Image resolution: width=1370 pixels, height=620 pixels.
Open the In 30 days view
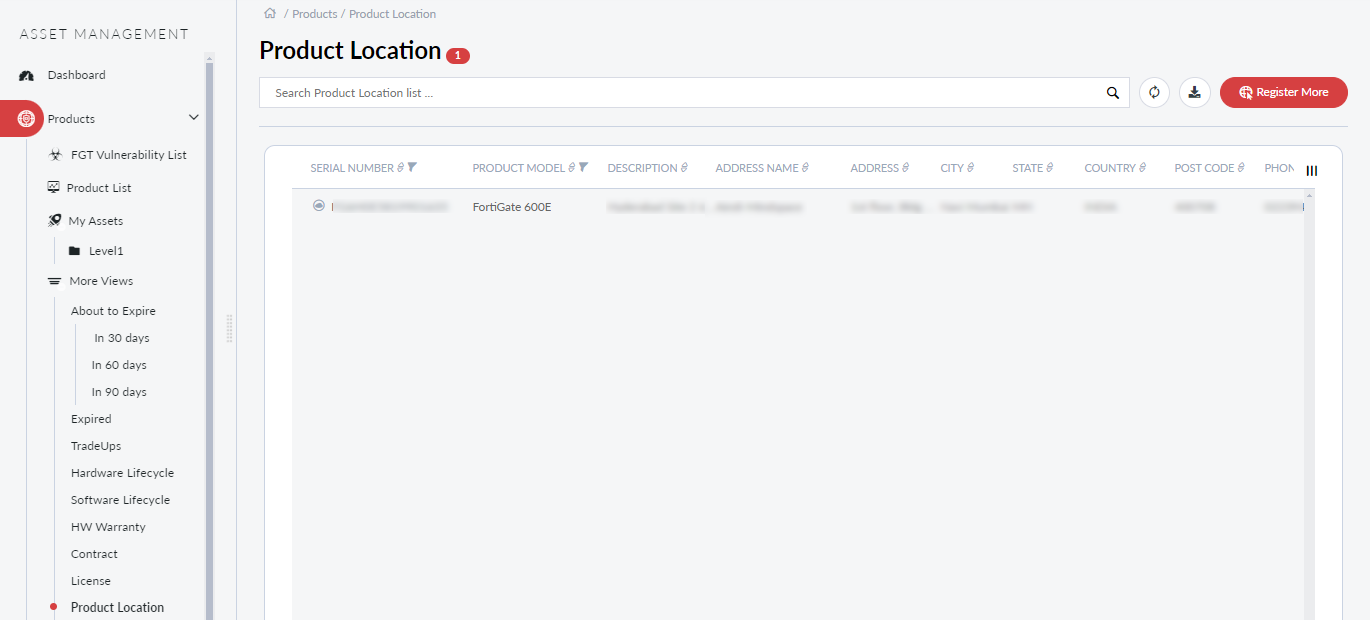(122, 338)
